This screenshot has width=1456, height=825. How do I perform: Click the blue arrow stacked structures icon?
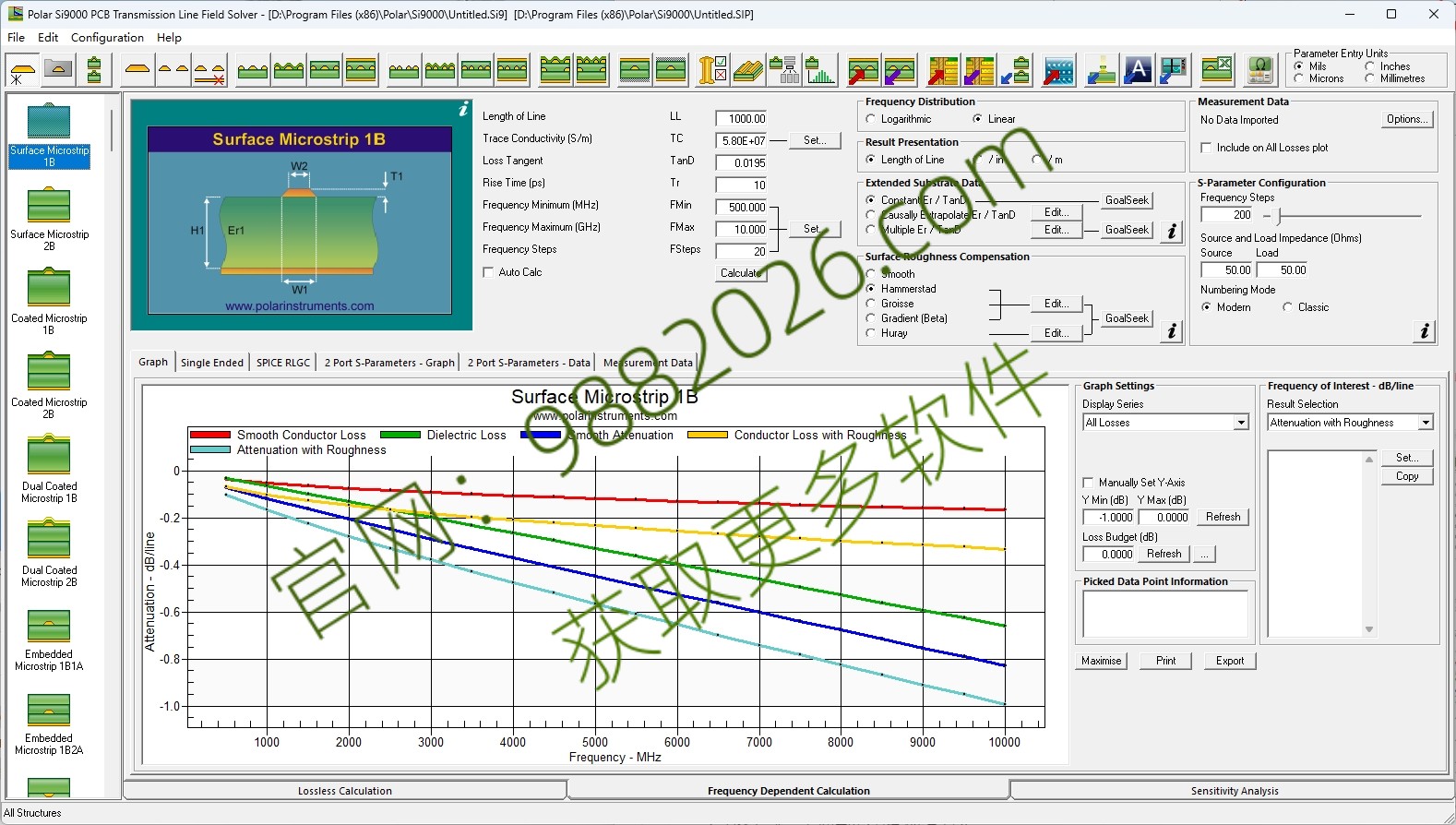click(1016, 71)
